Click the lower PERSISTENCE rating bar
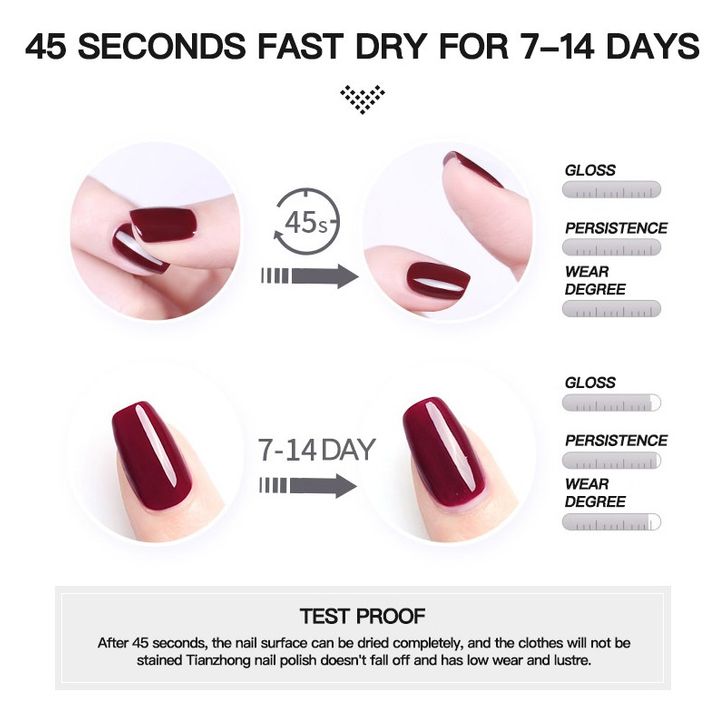The width and height of the screenshot is (726, 726). (611, 461)
